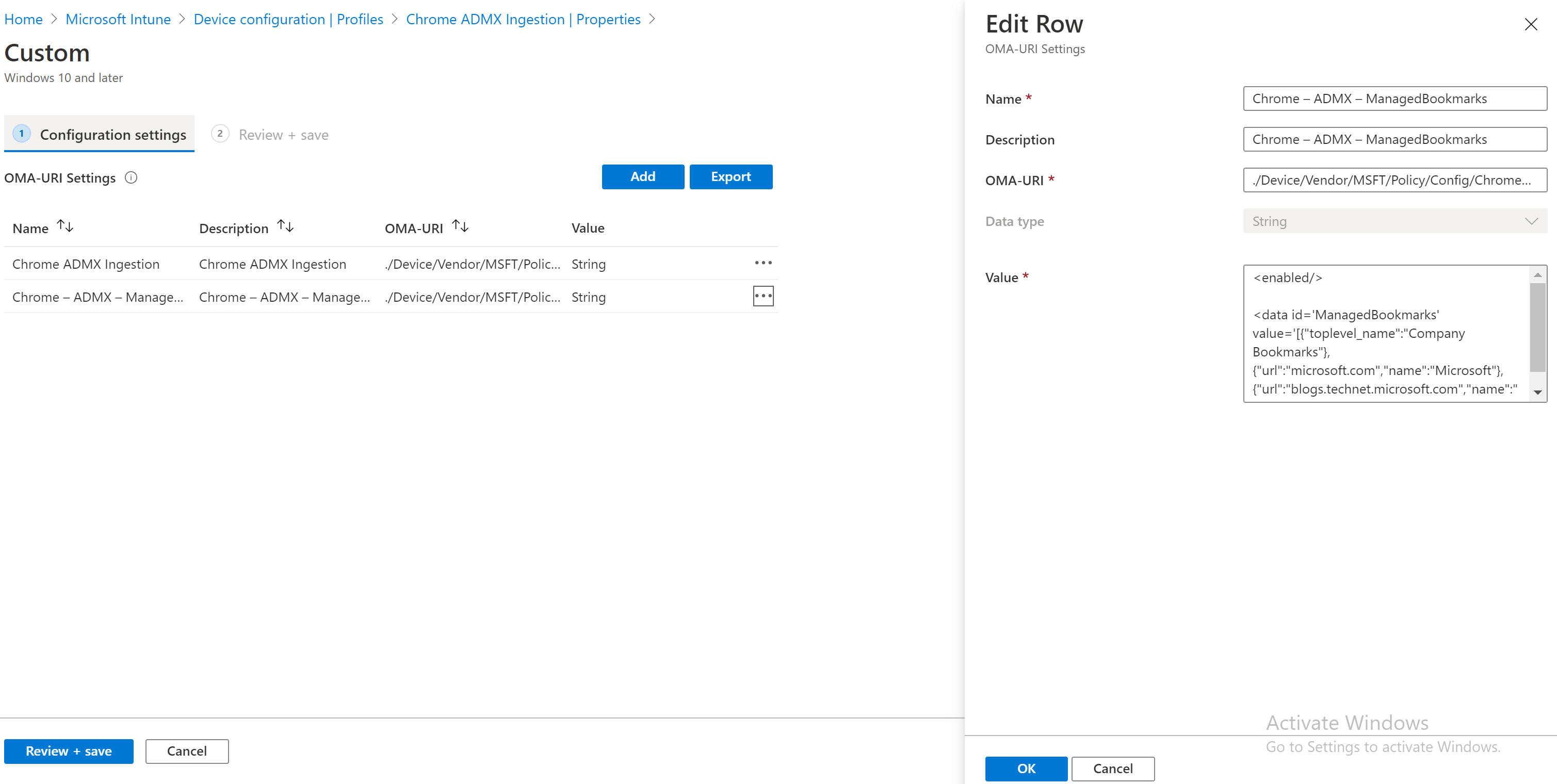The height and width of the screenshot is (784, 1557).
Task: Click step 2 circle for Review + save
Action: click(x=220, y=134)
